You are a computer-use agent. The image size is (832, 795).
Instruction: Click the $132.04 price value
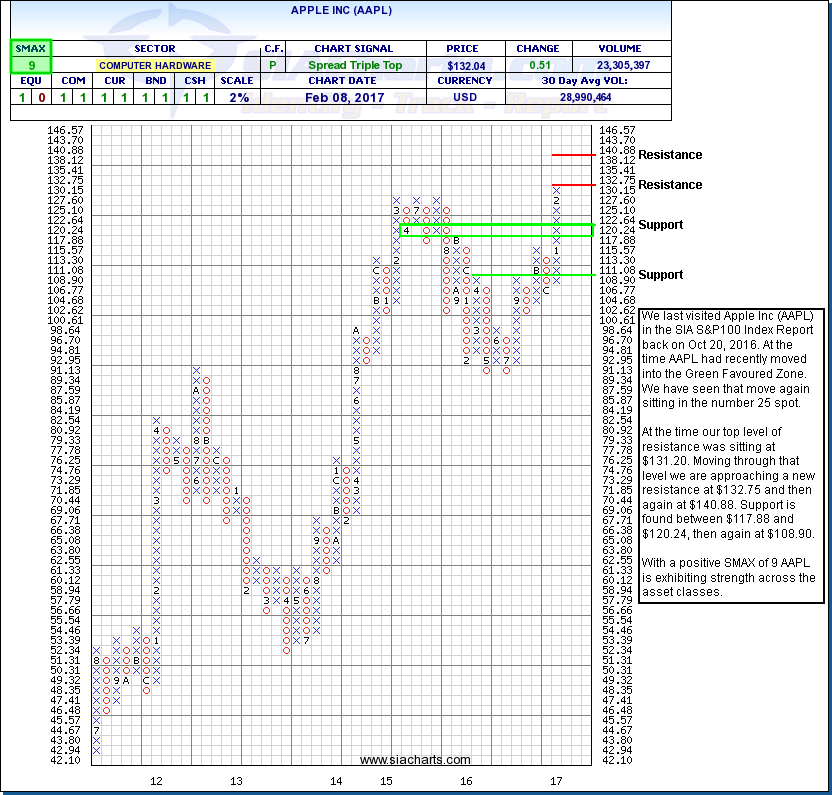(x=455, y=65)
